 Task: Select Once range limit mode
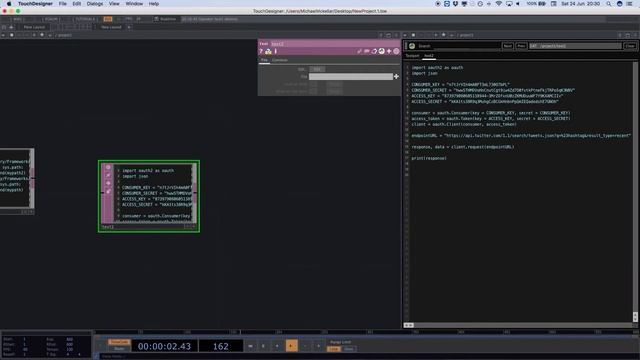pyautogui.click(x=349, y=349)
